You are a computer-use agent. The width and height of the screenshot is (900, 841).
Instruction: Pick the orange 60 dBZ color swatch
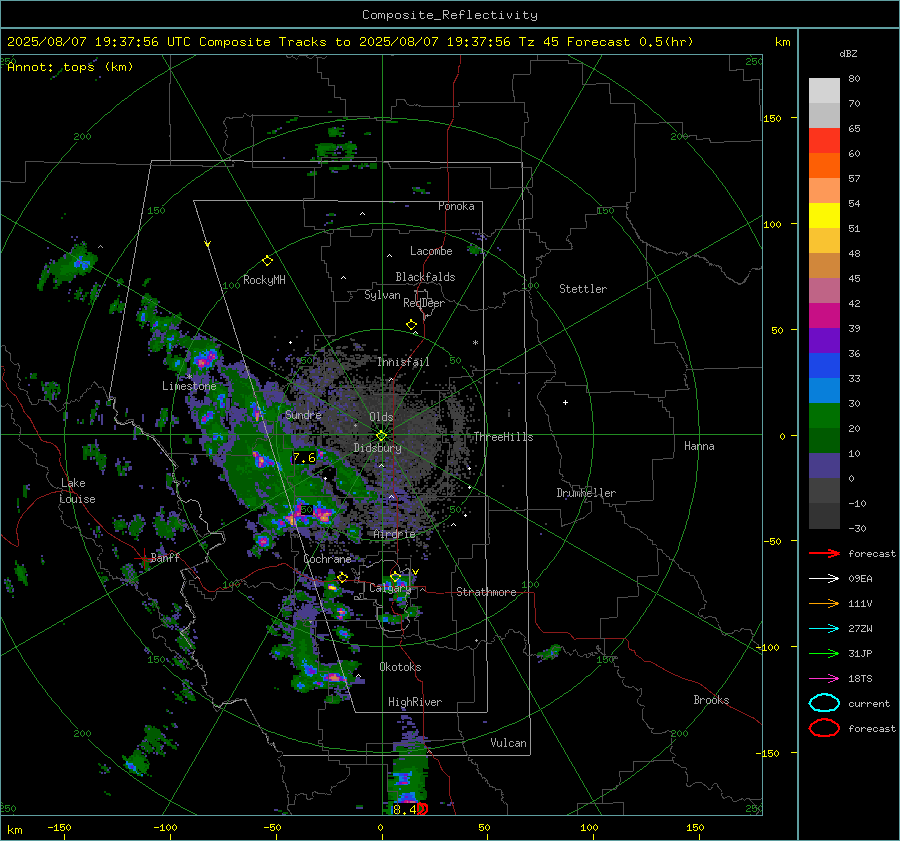pyautogui.click(x=824, y=165)
